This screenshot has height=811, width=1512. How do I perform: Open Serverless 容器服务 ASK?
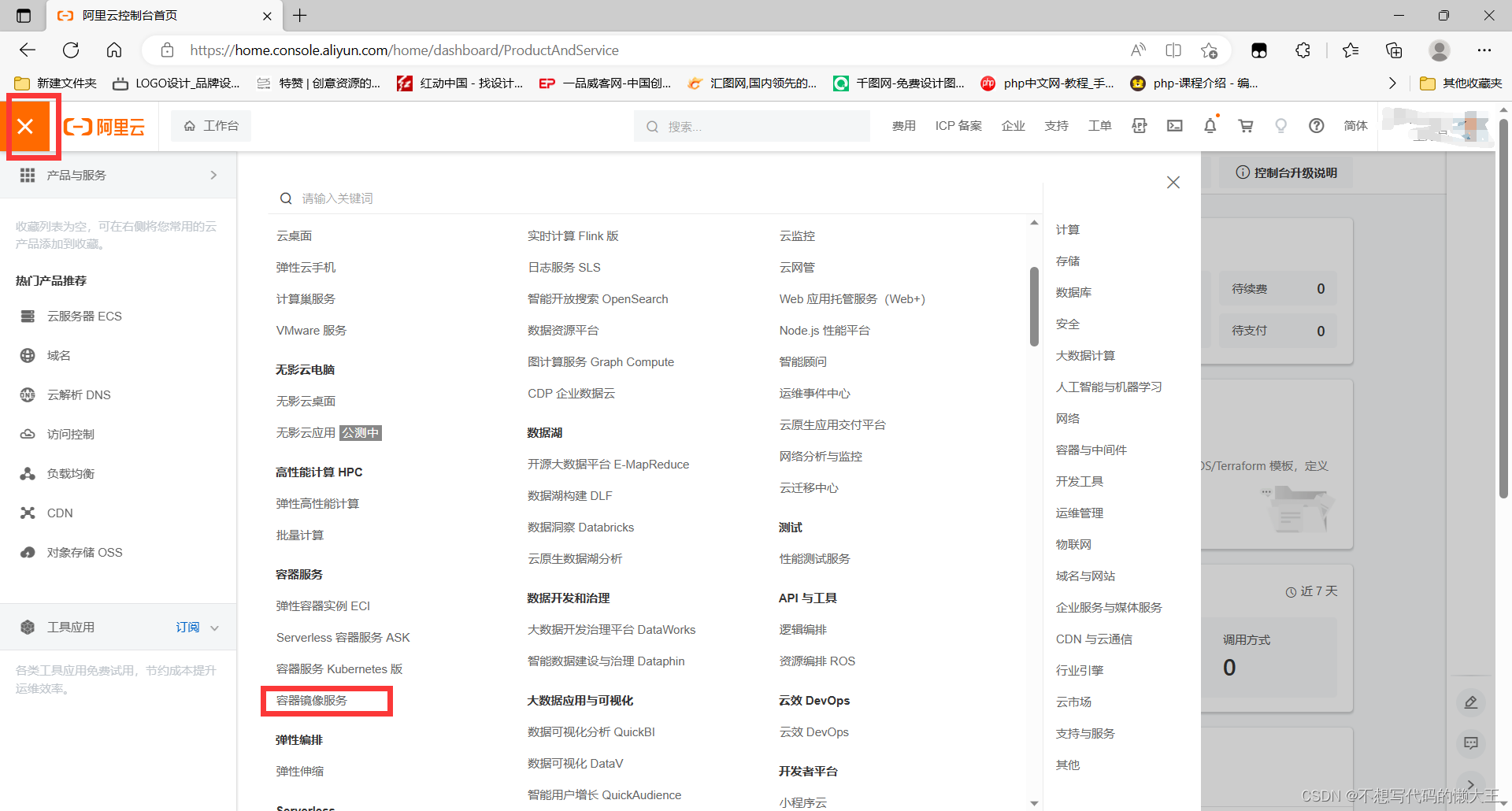(343, 637)
